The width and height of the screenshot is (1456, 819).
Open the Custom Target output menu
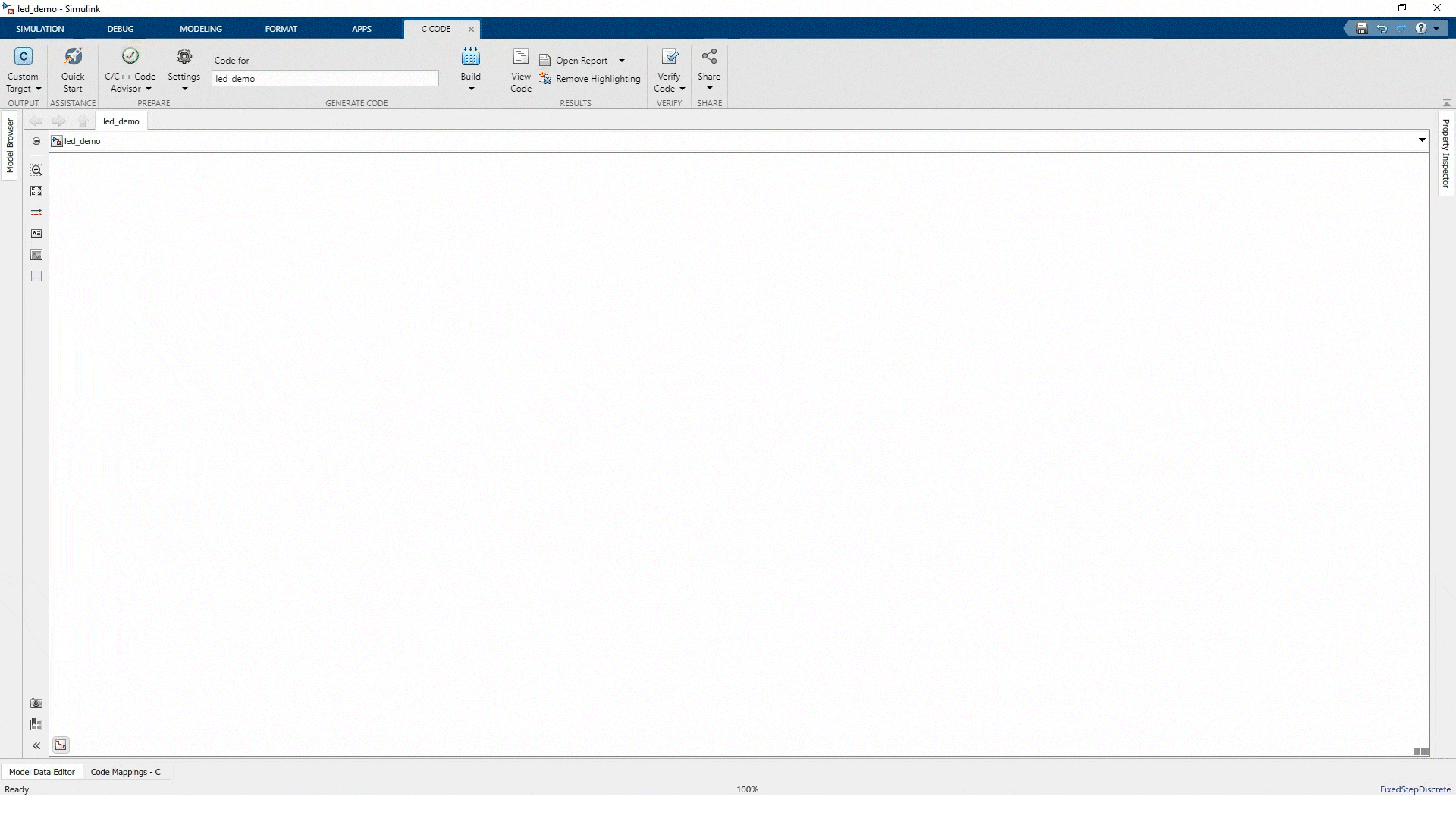[24, 70]
